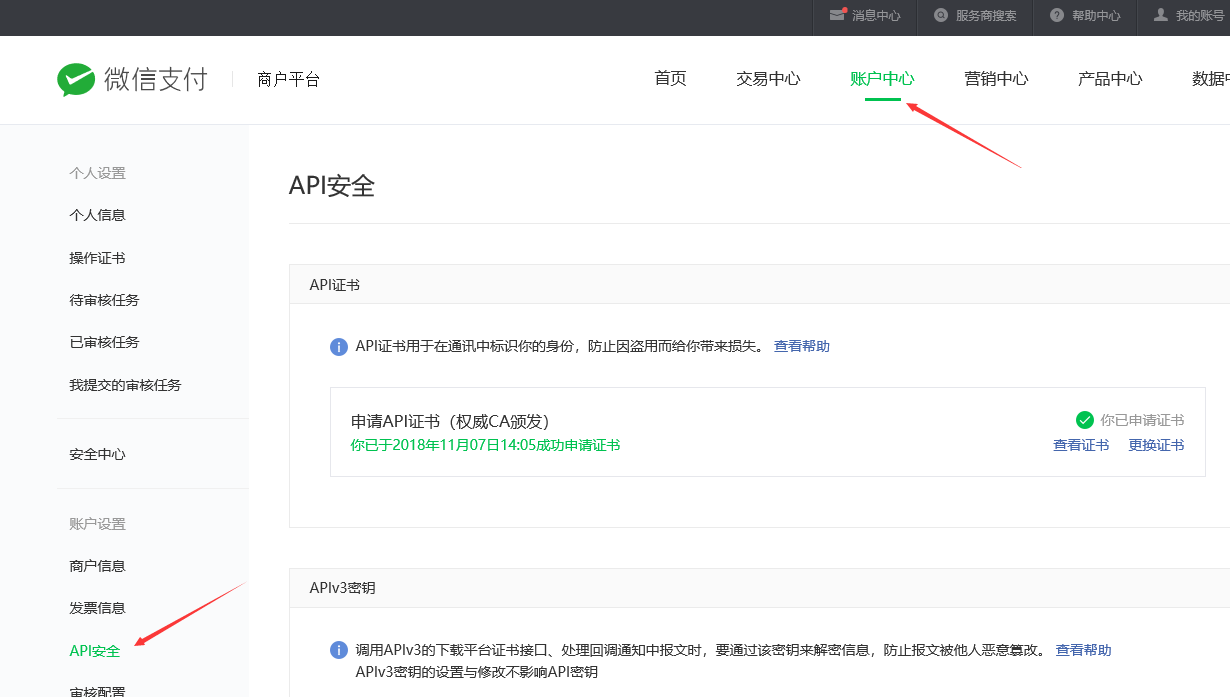
Task: Open 服务商搜索 in the top bar
Action: [986, 16]
